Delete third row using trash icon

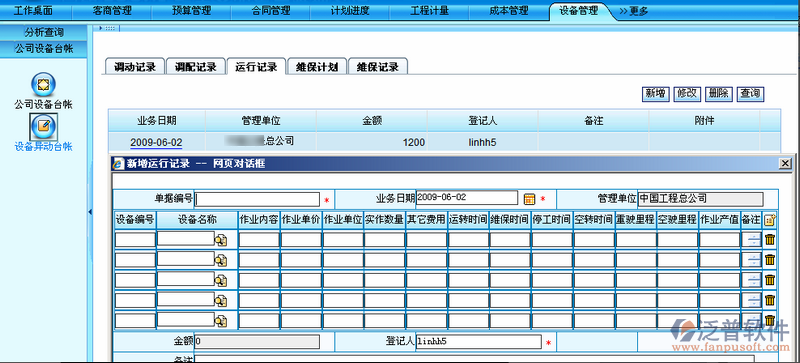pyautogui.click(x=770, y=279)
